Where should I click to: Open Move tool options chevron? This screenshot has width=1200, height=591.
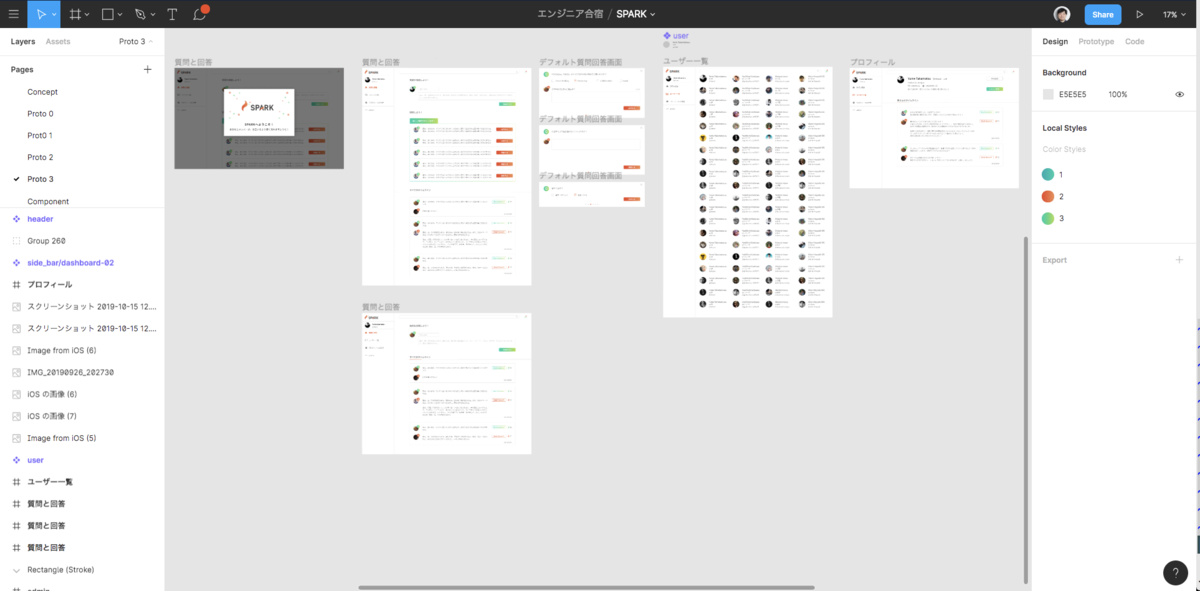(x=54, y=15)
